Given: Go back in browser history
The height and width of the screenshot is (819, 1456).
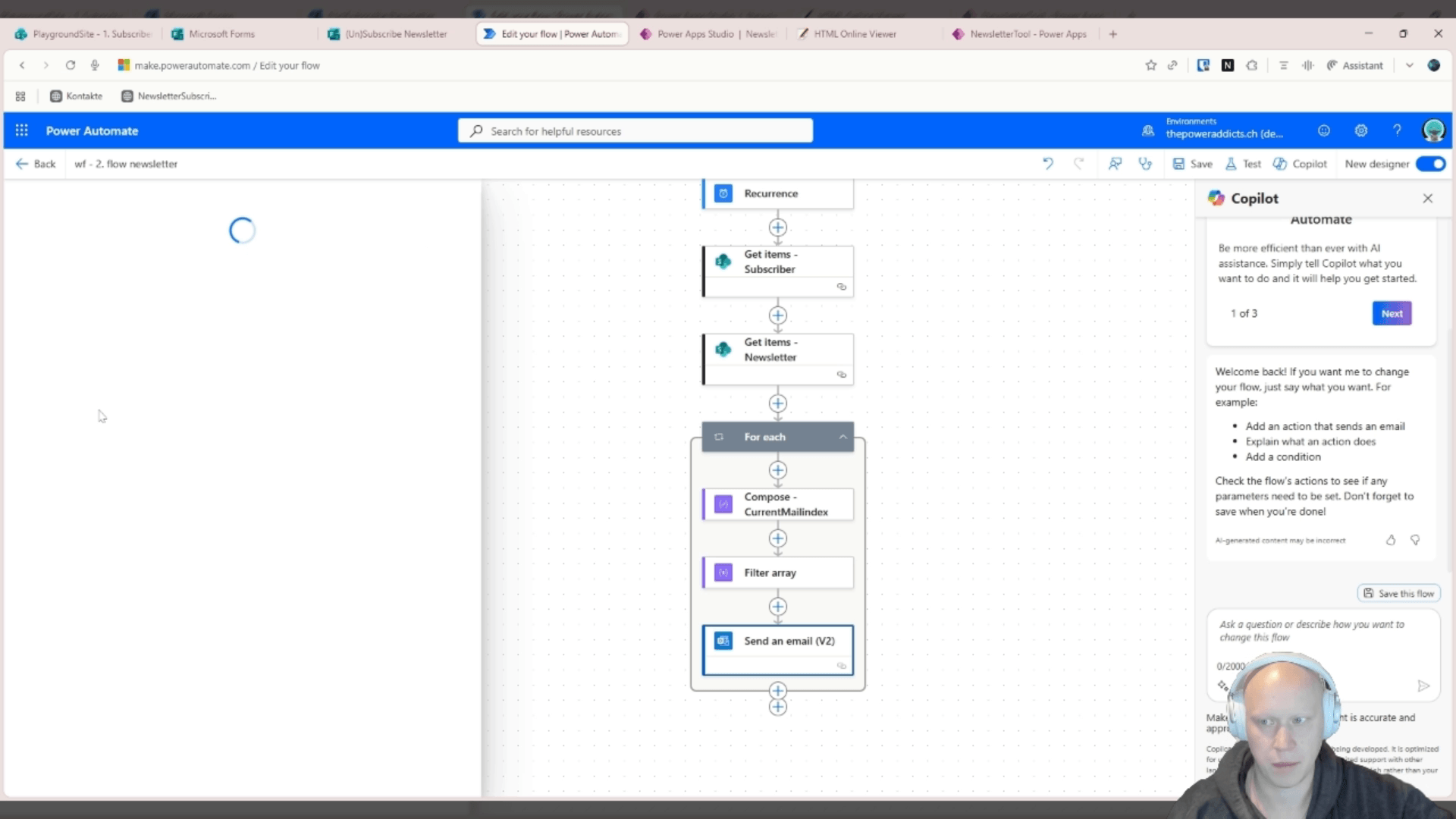Looking at the screenshot, I should point(22,65).
